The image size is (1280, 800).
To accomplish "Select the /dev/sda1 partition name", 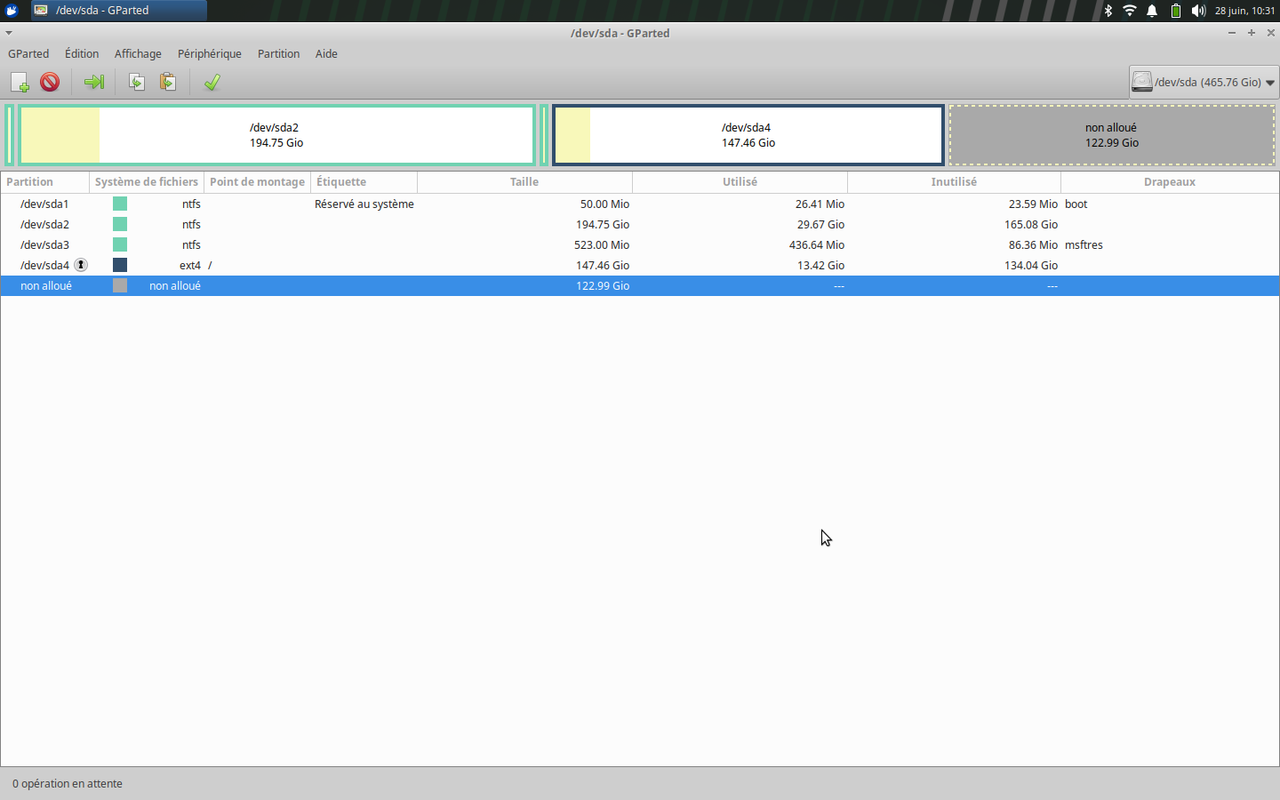I will 45,204.
